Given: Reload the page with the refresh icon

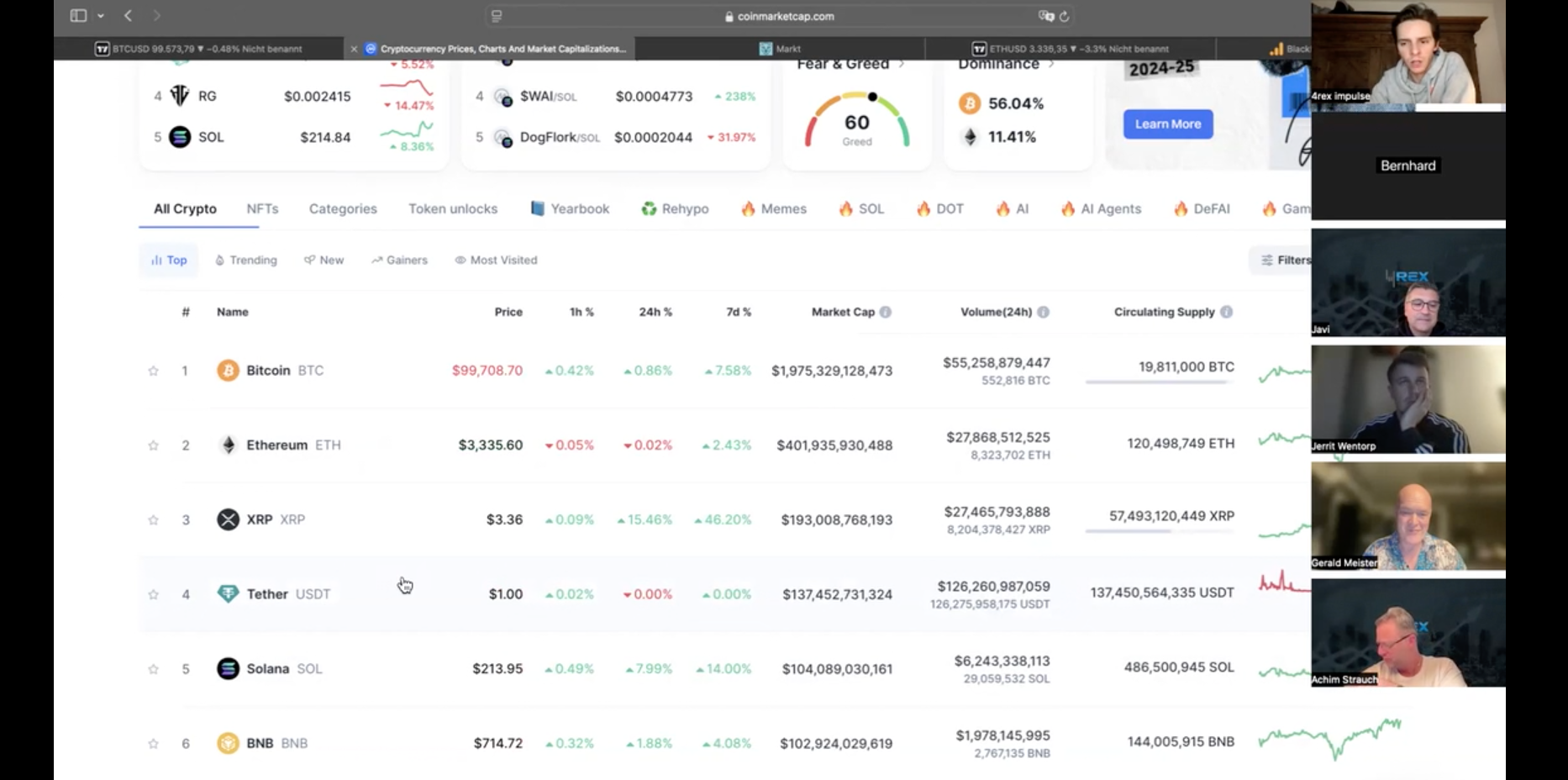Looking at the screenshot, I should (x=1064, y=16).
